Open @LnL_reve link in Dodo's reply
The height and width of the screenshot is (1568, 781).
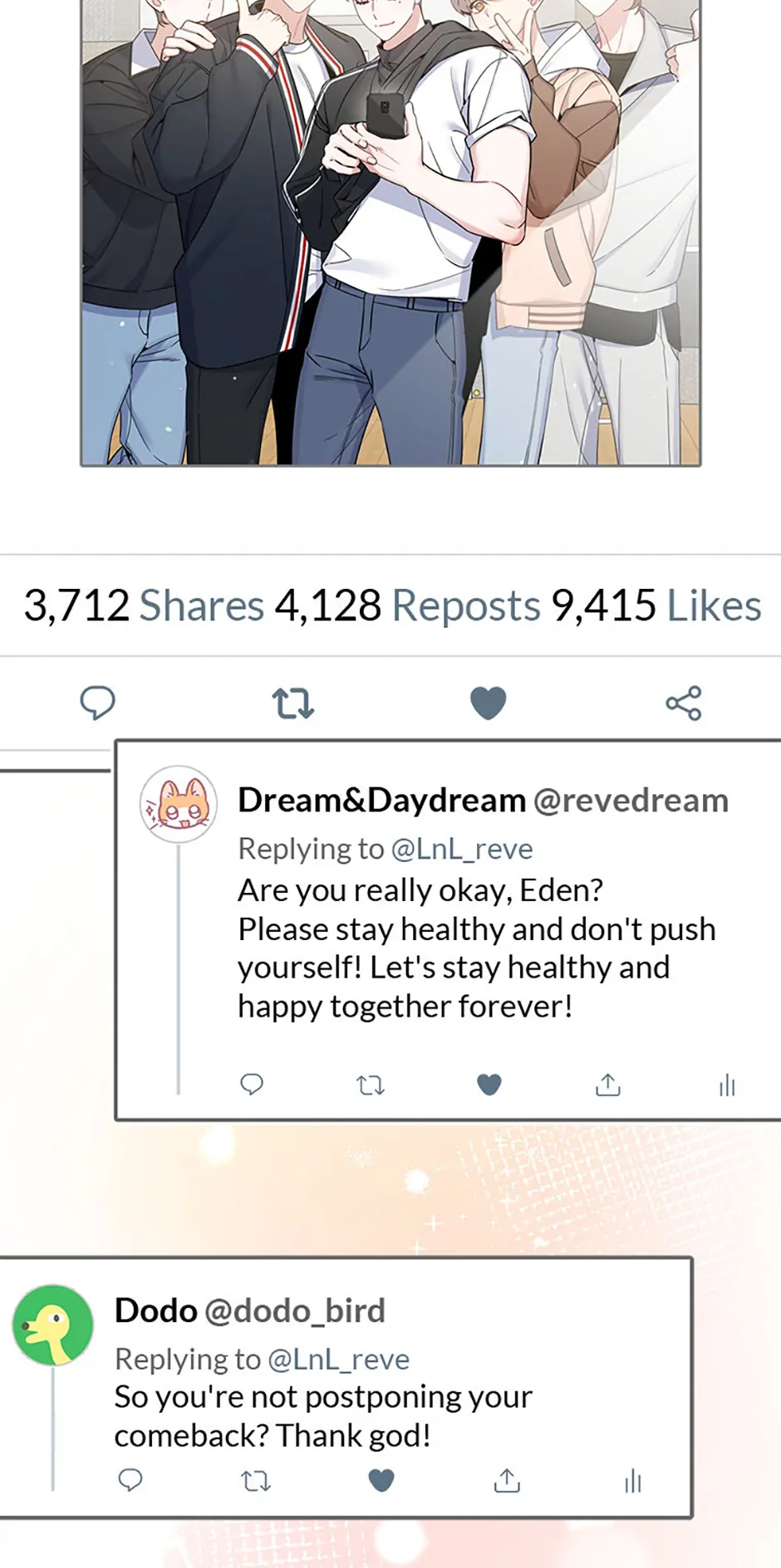pos(338,1359)
